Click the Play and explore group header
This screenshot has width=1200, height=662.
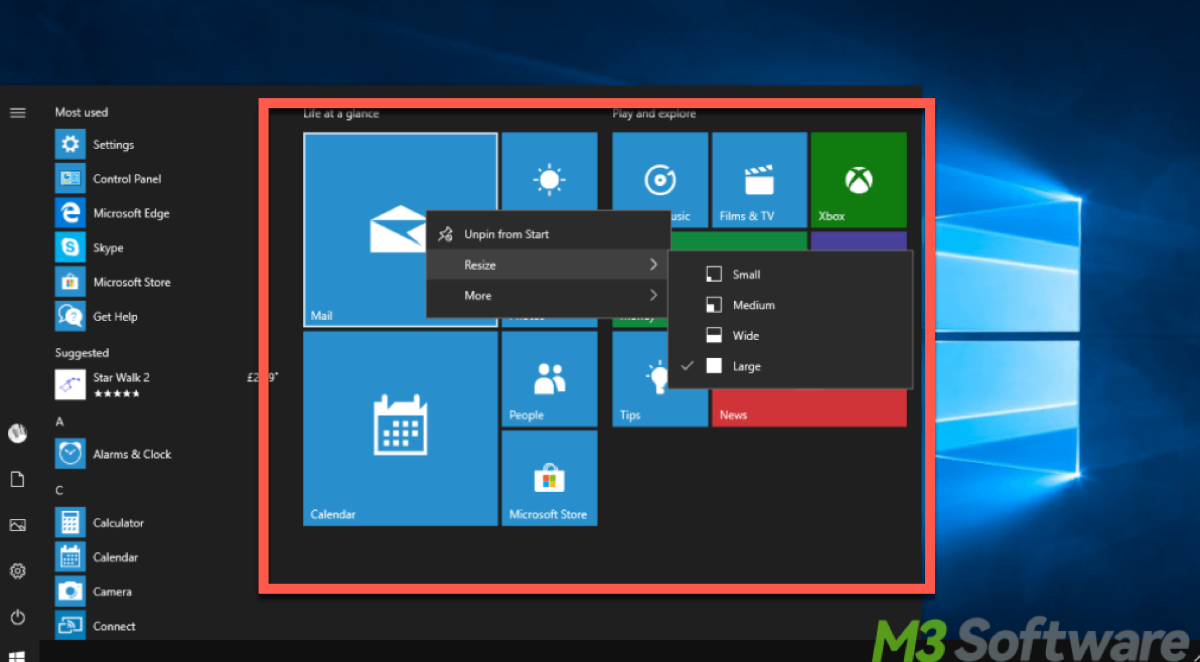pos(654,113)
